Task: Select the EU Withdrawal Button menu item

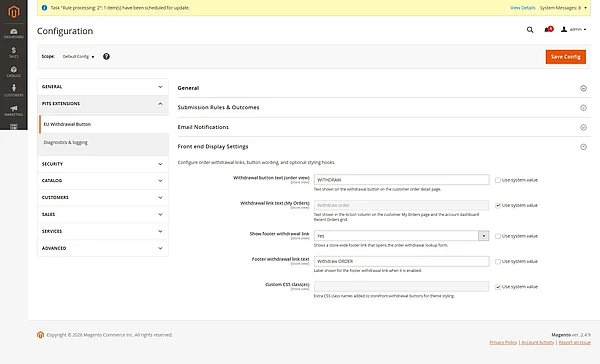Action: tap(103, 124)
